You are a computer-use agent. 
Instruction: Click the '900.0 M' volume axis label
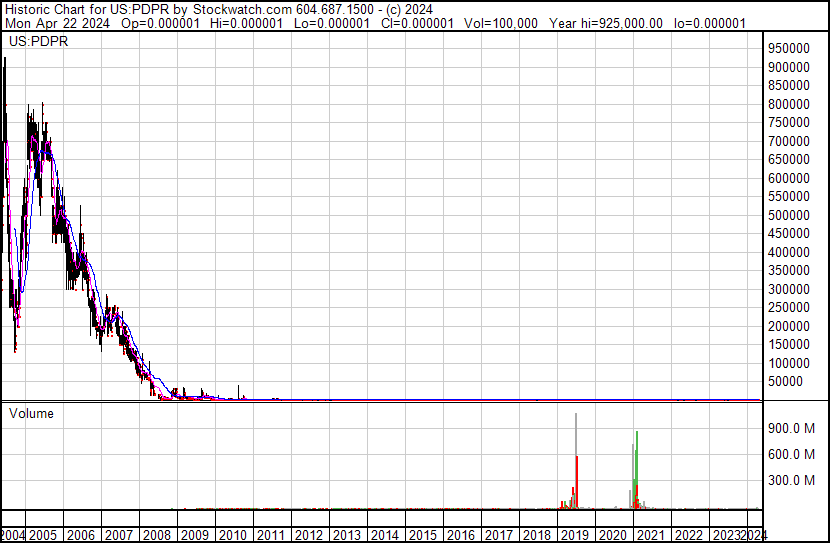point(791,428)
